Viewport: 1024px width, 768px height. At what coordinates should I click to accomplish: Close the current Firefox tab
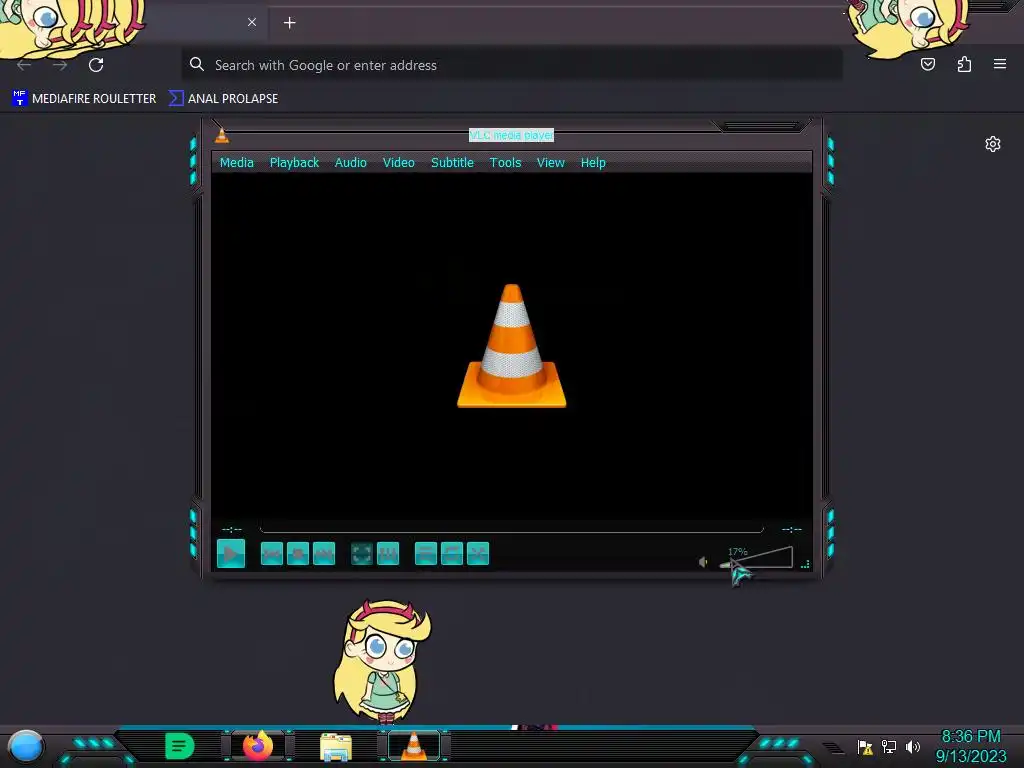252,22
